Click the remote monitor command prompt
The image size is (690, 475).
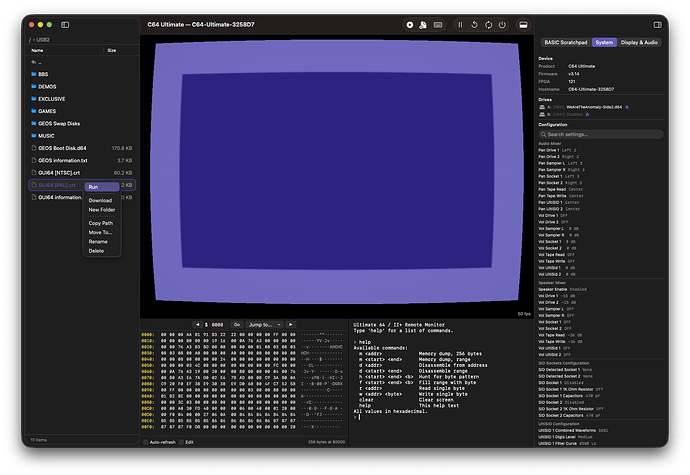click(440, 417)
